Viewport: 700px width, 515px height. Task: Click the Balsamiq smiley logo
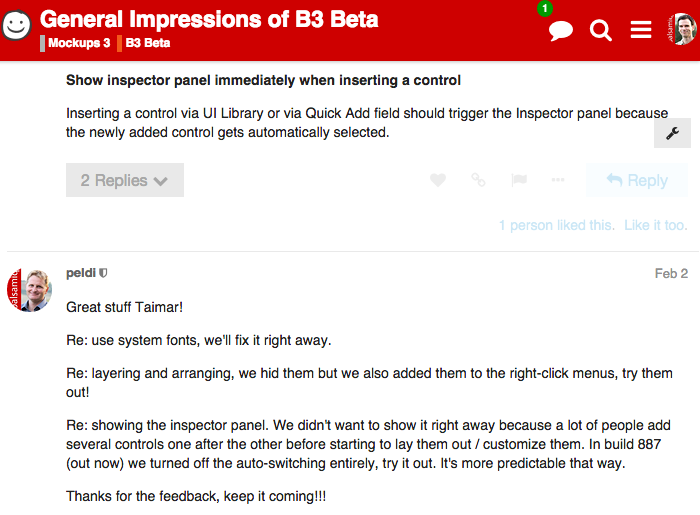click(17, 26)
